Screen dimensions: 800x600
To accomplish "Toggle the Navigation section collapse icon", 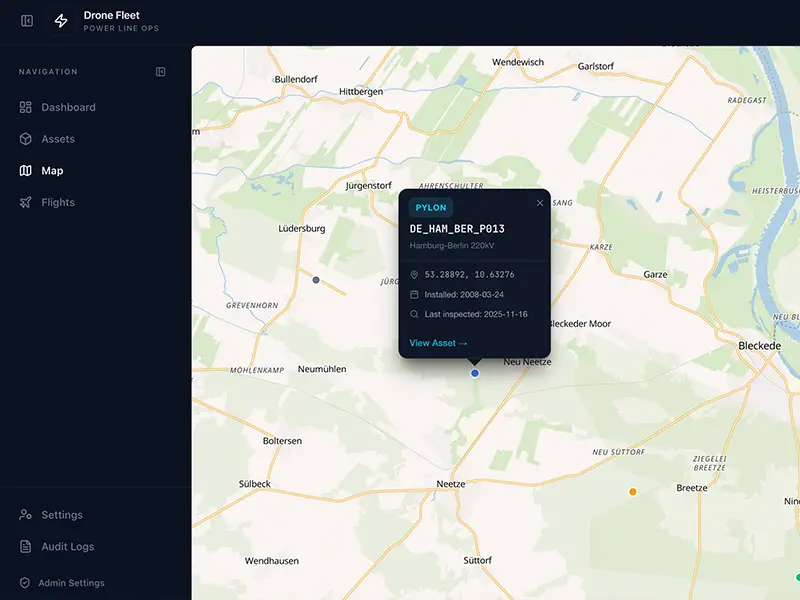I will click(161, 72).
